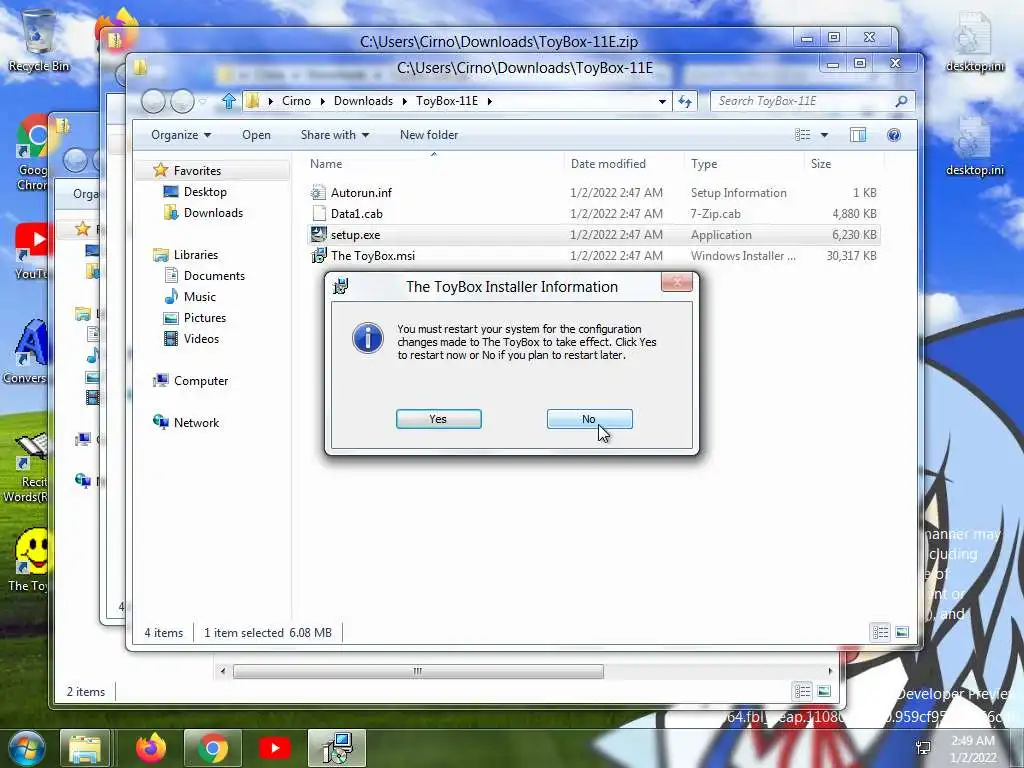This screenshot has height=768, width=1024.
Task: Open Downloads under Favorites
Action: (213, 213)
